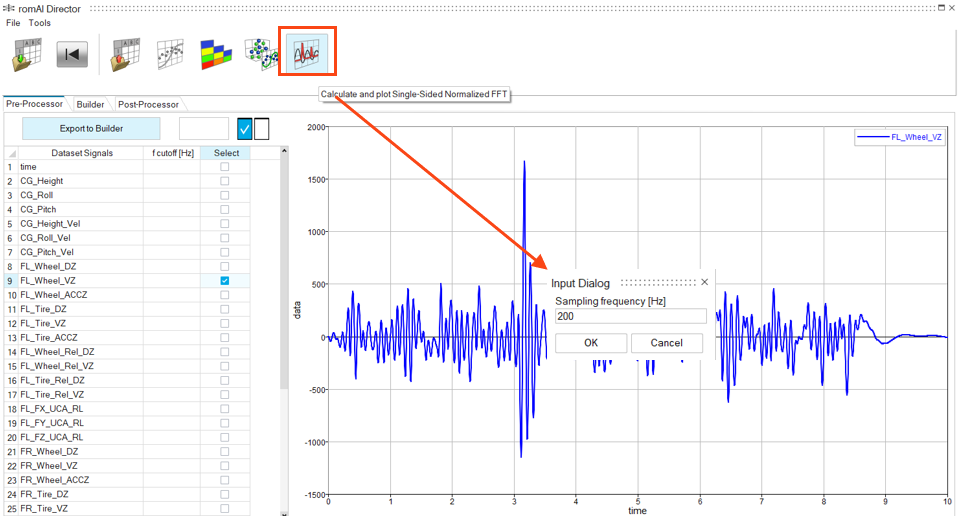Click the Single-Sided Normalized FFT icon
The width and height of the screenshot is (967, 516).
(306, 52)
